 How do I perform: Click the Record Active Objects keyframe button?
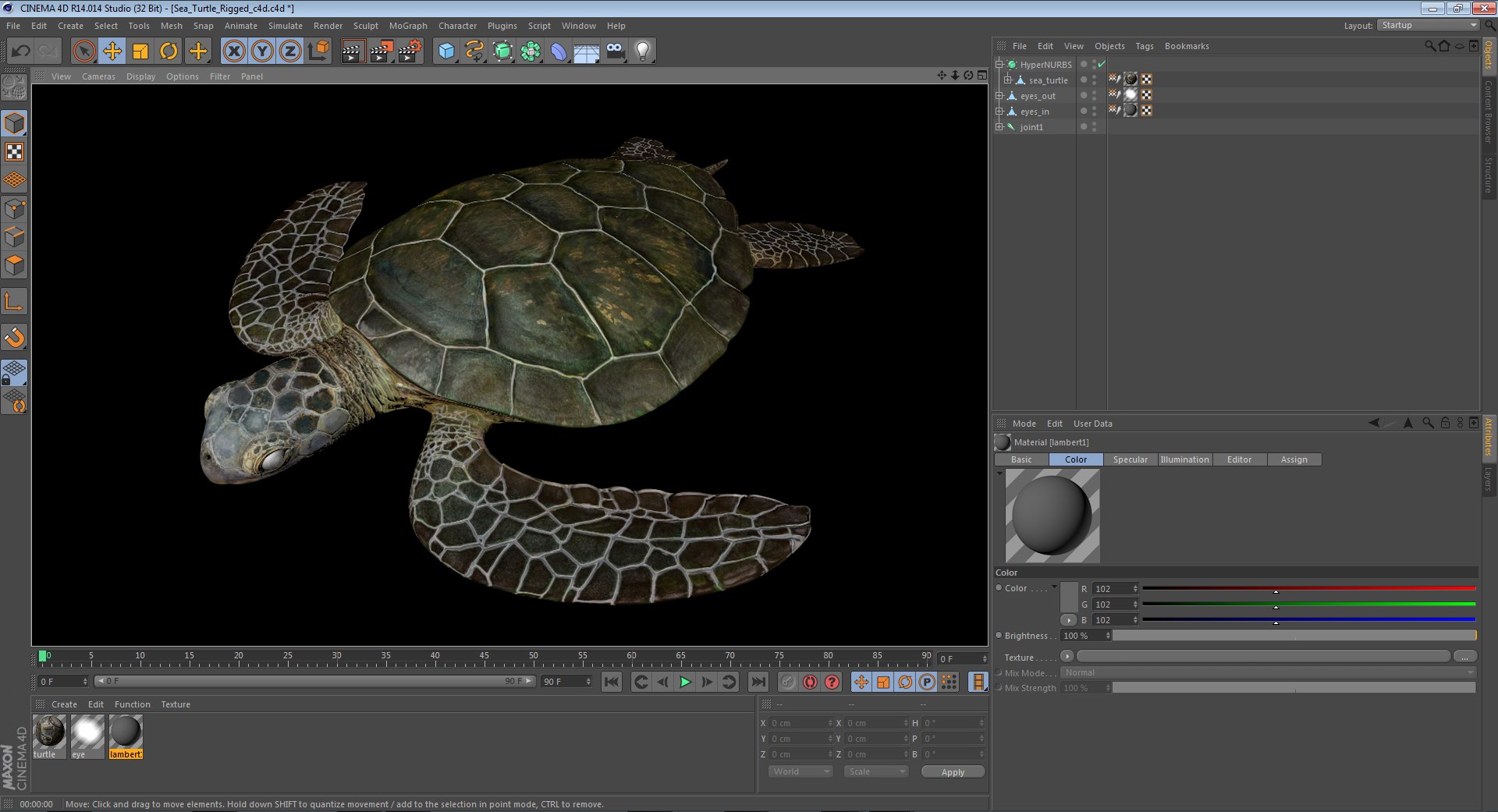click(788, 682)
